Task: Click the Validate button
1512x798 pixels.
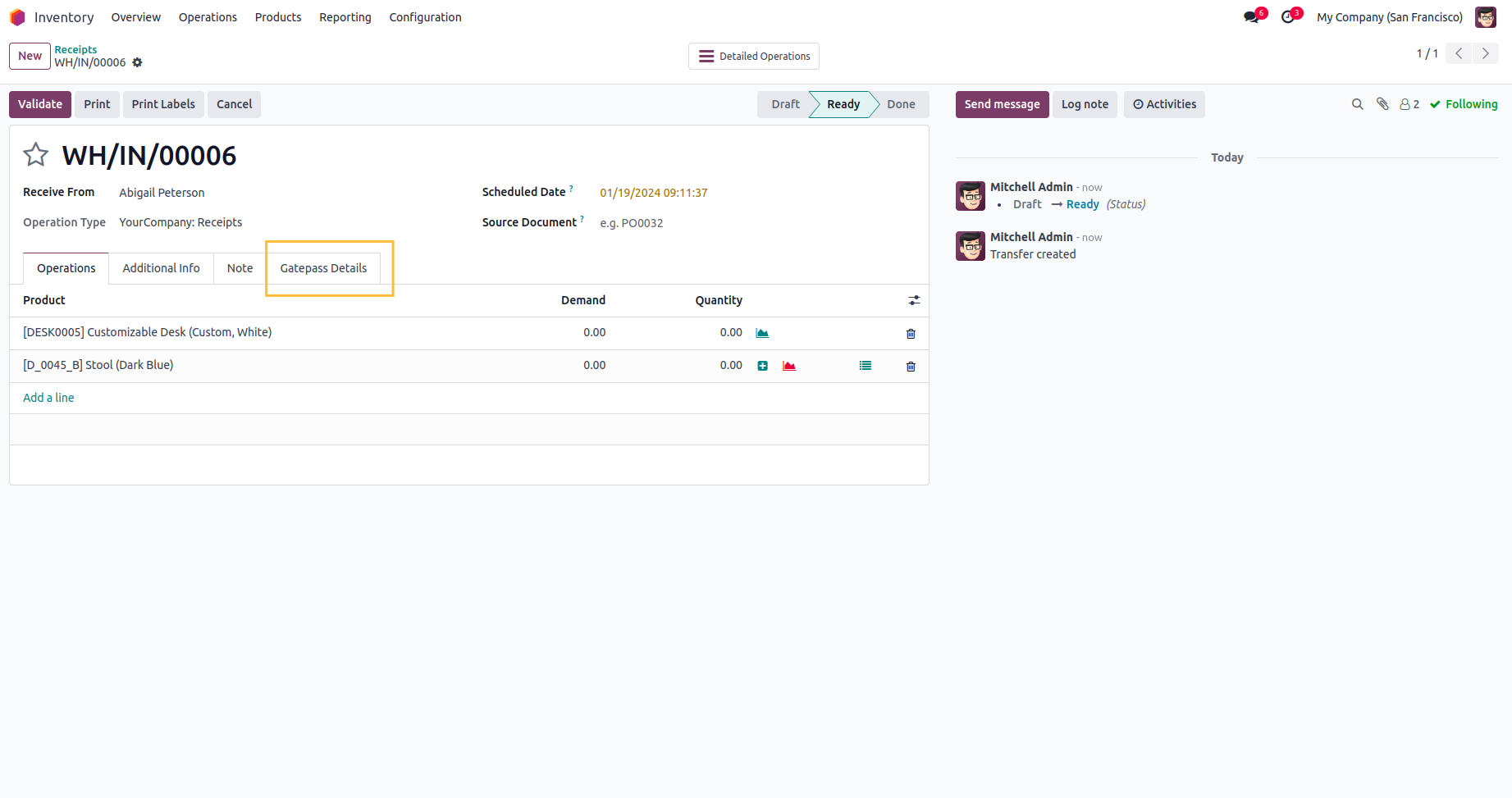Action: click(x=40, y=104)
